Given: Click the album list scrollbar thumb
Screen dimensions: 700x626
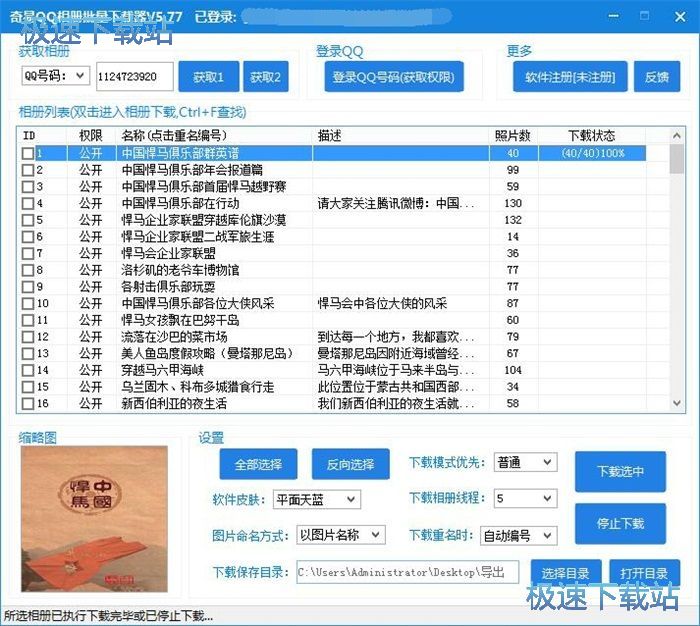Looking at the screenshot, I should click(x=677, y=159).
